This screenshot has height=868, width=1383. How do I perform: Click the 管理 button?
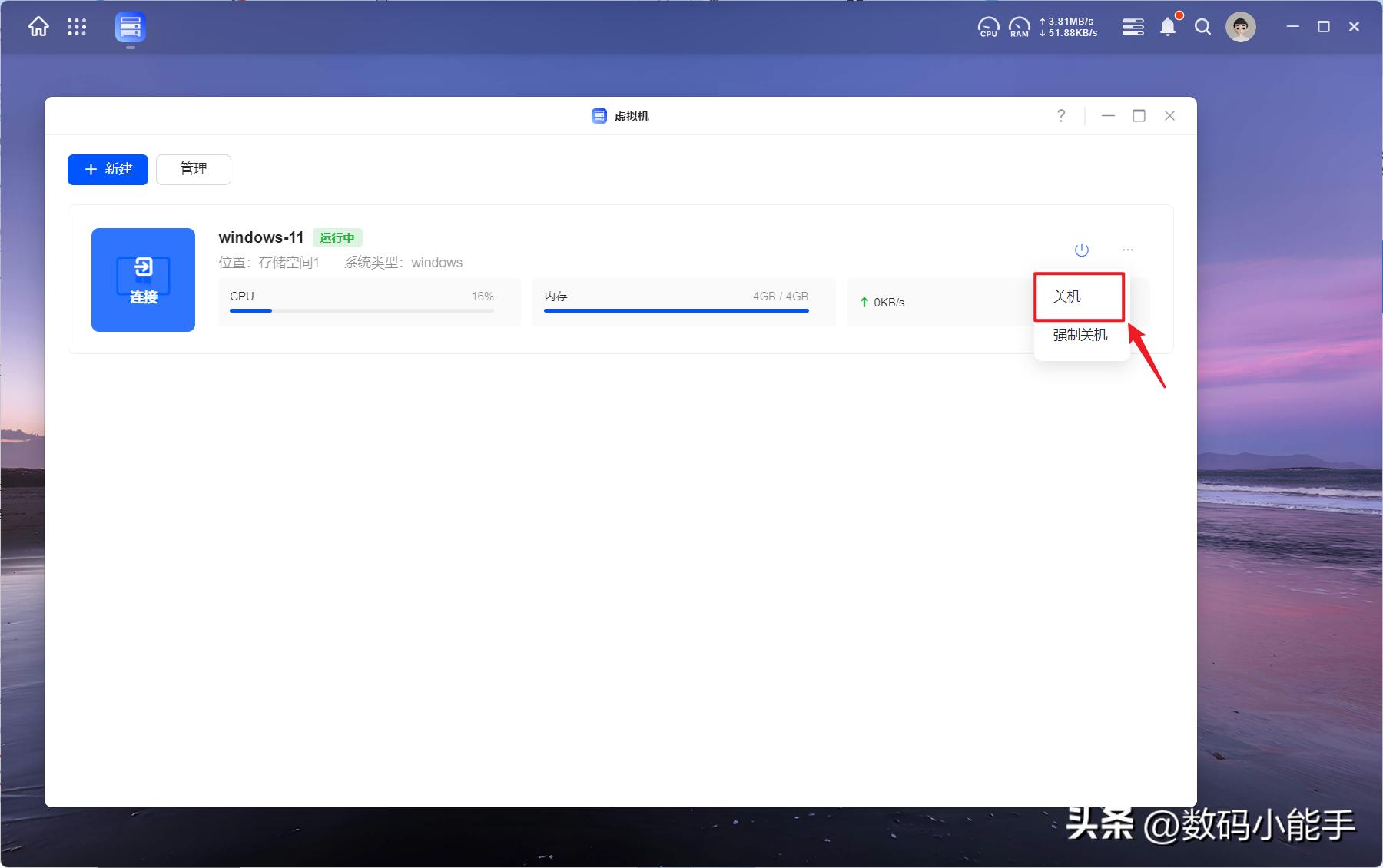[x=194, y=170]
